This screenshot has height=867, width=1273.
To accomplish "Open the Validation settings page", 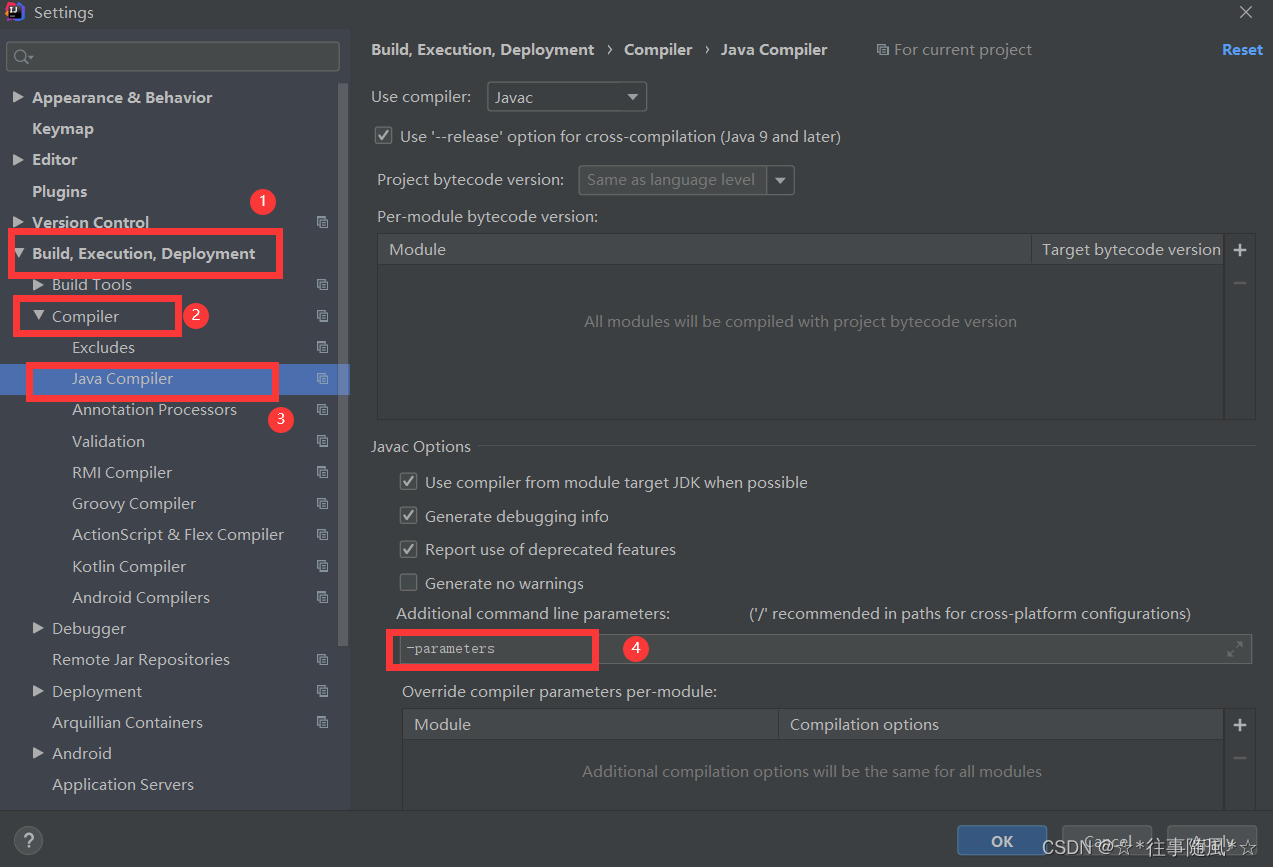I will click(108, 441).
